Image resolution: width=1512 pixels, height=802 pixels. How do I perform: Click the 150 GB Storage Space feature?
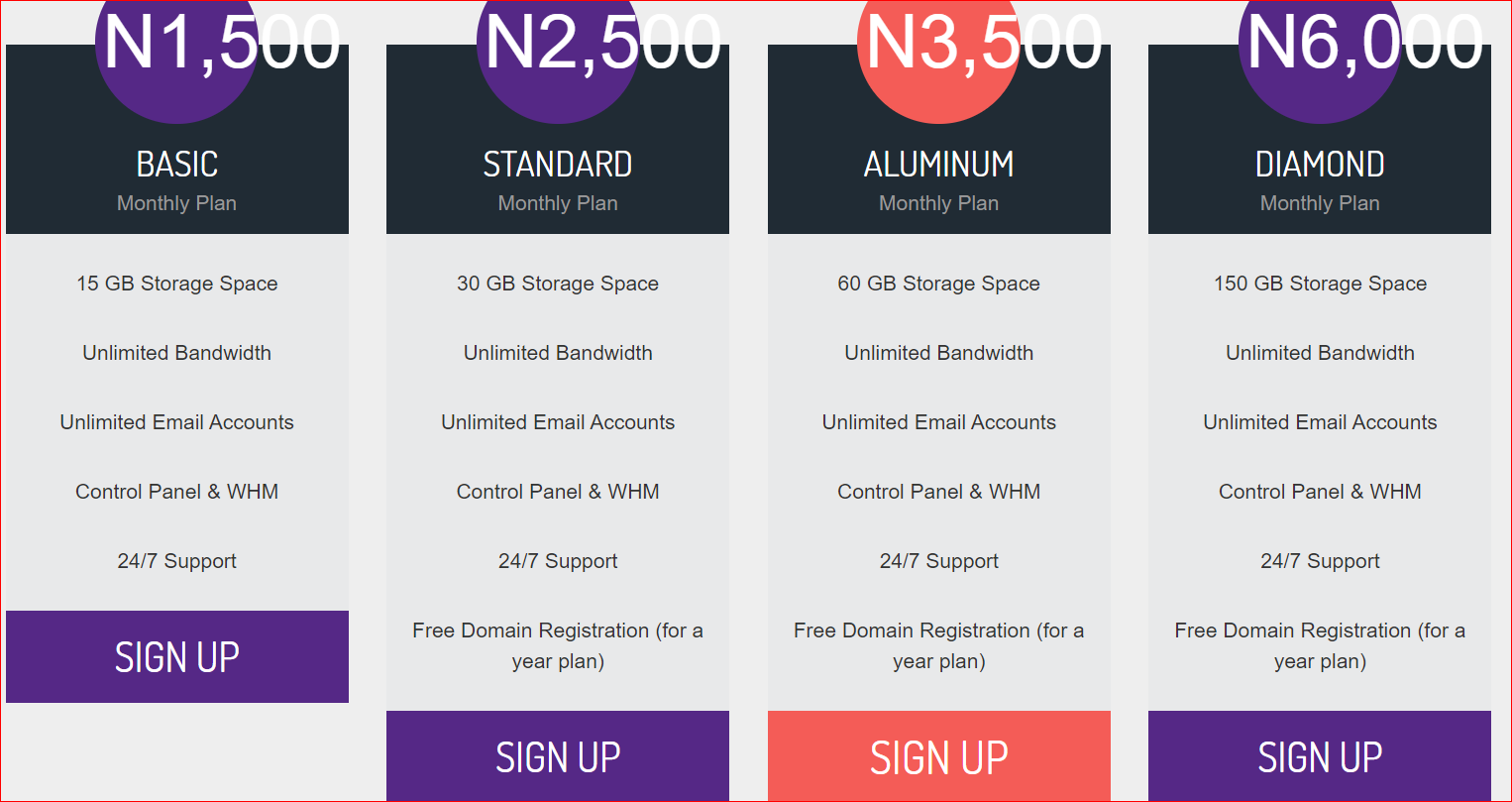[1320, 284]
